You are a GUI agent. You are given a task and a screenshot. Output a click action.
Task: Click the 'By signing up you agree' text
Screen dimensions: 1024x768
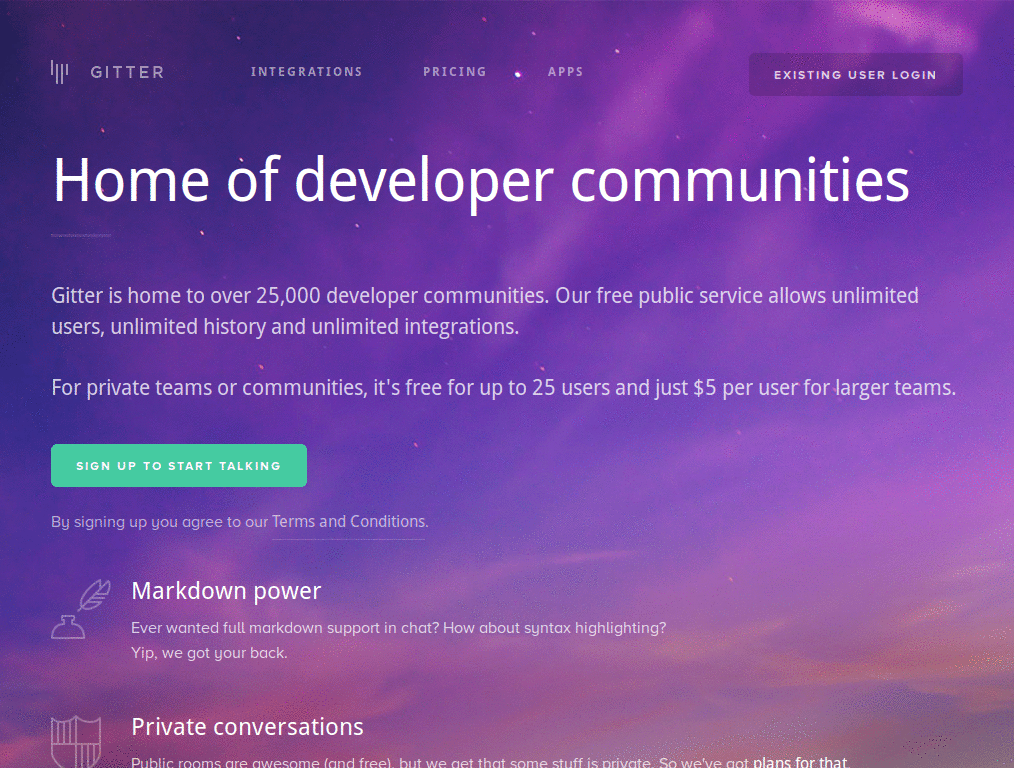(160, 522)
